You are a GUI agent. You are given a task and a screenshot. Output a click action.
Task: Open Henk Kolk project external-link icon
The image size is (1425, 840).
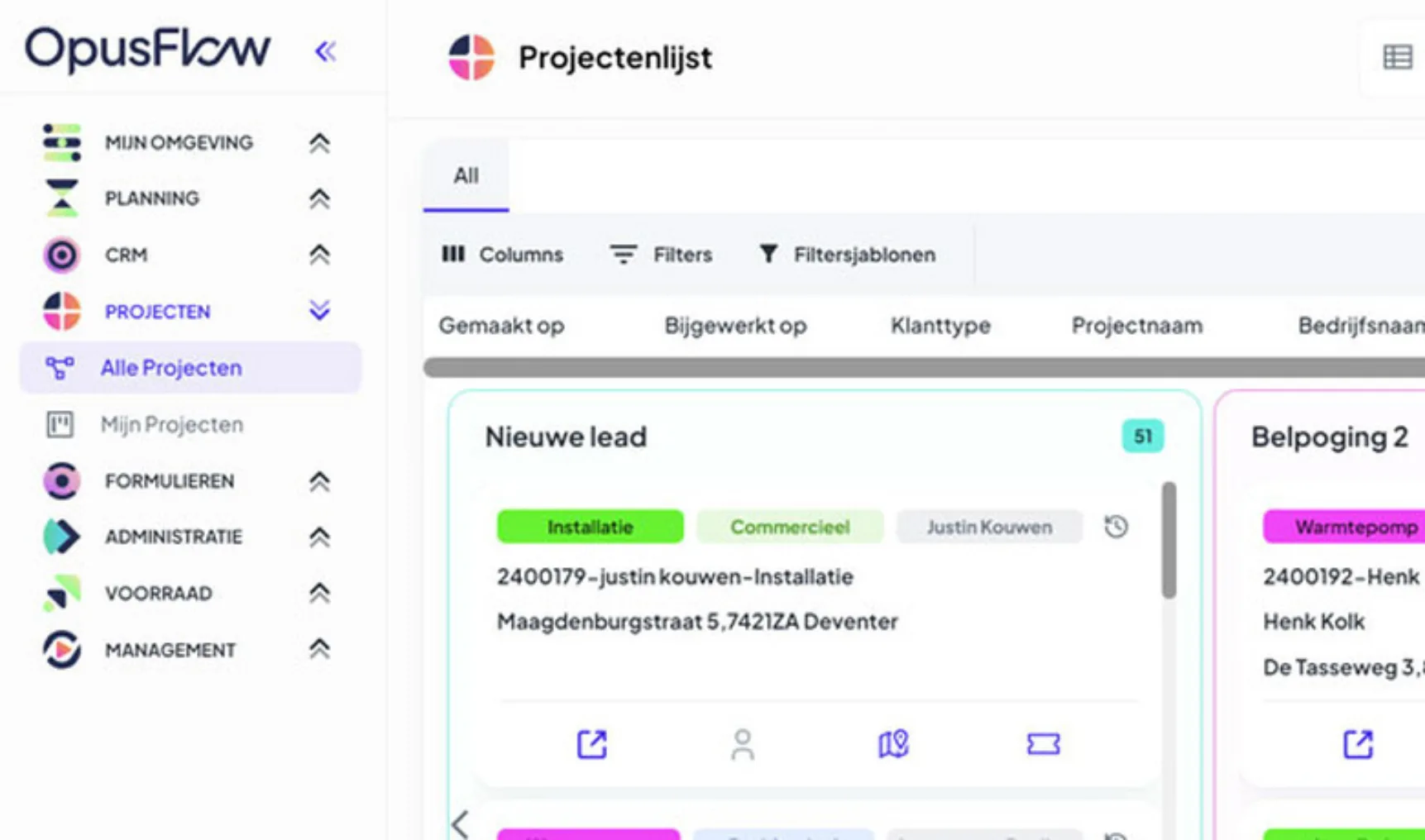(x=1358, y=744)
